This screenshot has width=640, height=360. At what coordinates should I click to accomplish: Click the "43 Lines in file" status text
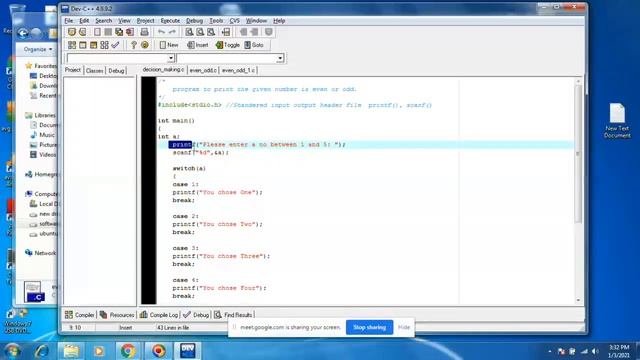tap(173, 327)
